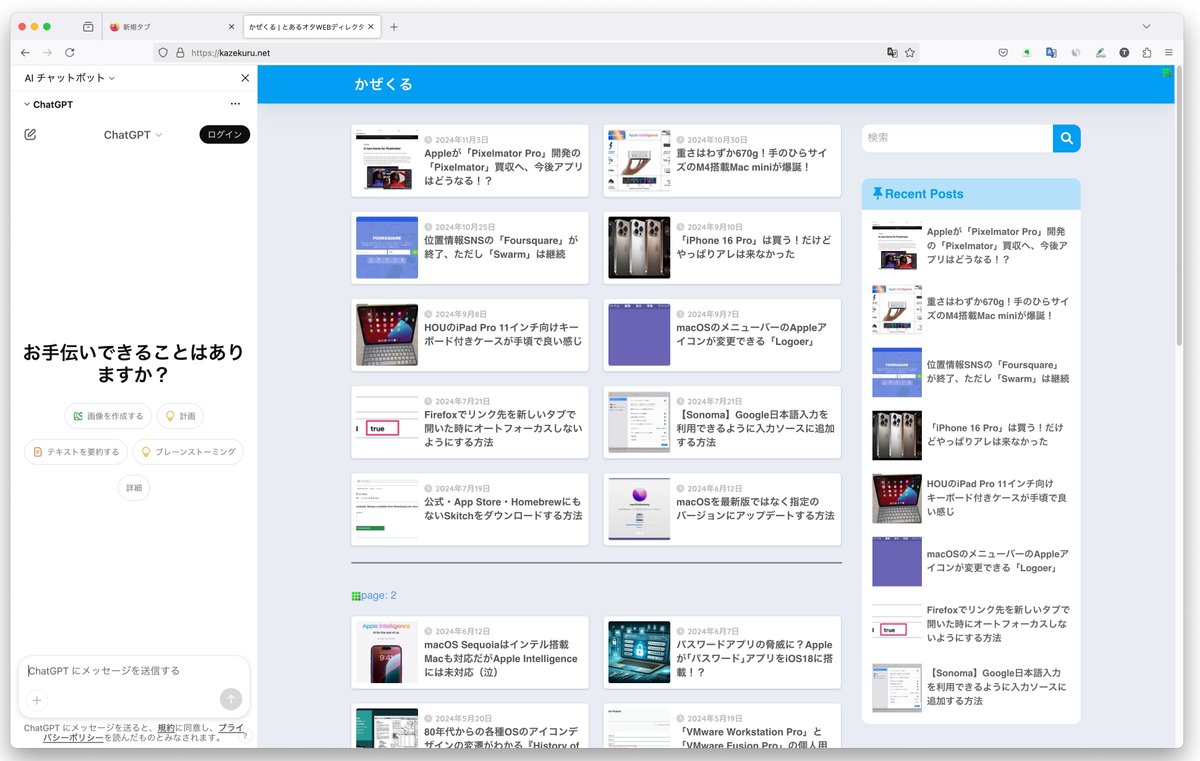Open the tracking protection shield icon
The width and height of the screenshot is (1200, 761).
pyautogui.click(x=163, y=53)
